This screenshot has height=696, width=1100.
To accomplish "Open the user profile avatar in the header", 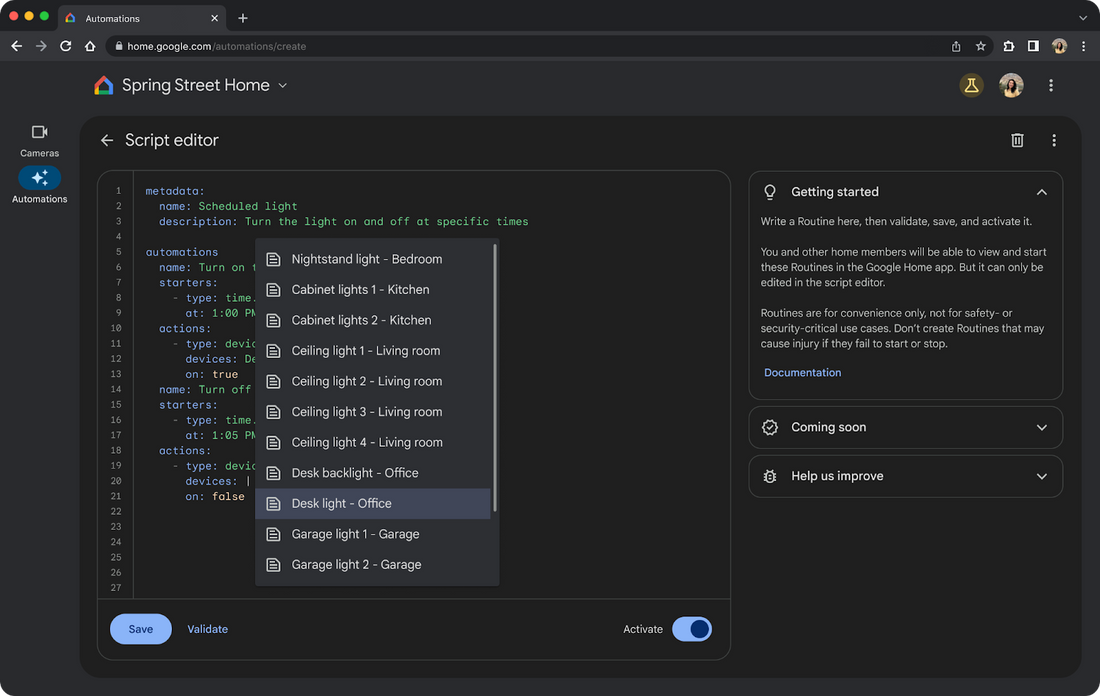I will coord(1011,86).
